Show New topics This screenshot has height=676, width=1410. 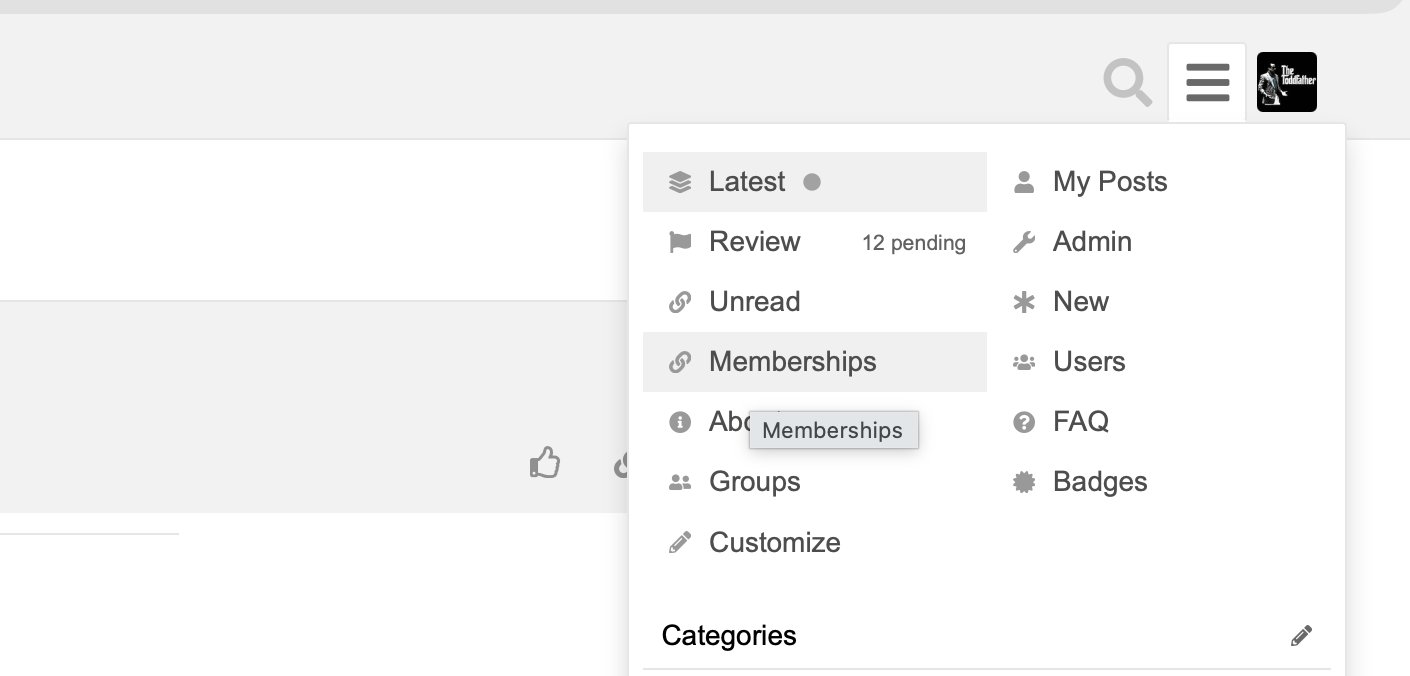(x=1080, y=302)
